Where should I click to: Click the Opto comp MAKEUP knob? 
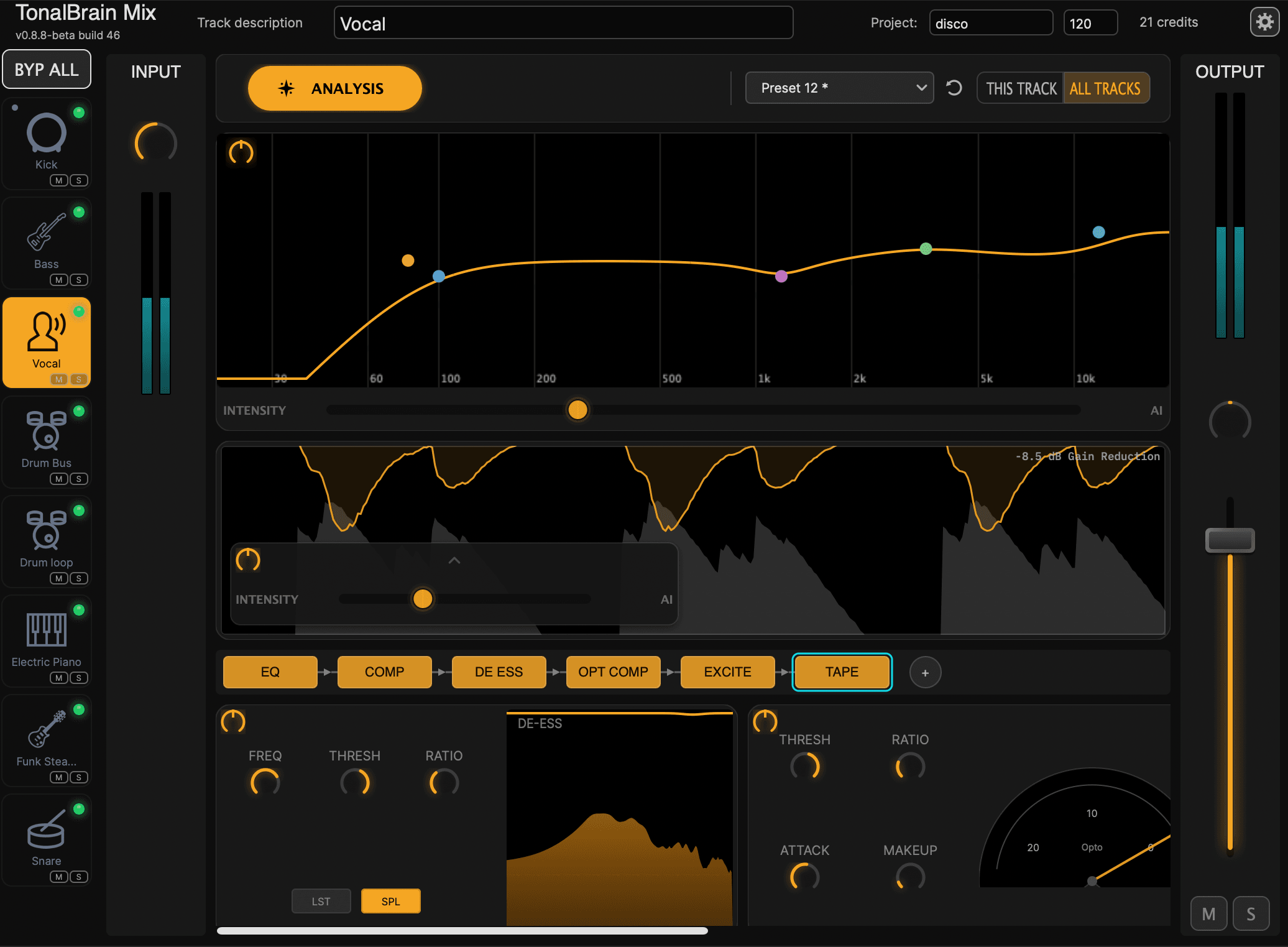click(x=911, y=877)
